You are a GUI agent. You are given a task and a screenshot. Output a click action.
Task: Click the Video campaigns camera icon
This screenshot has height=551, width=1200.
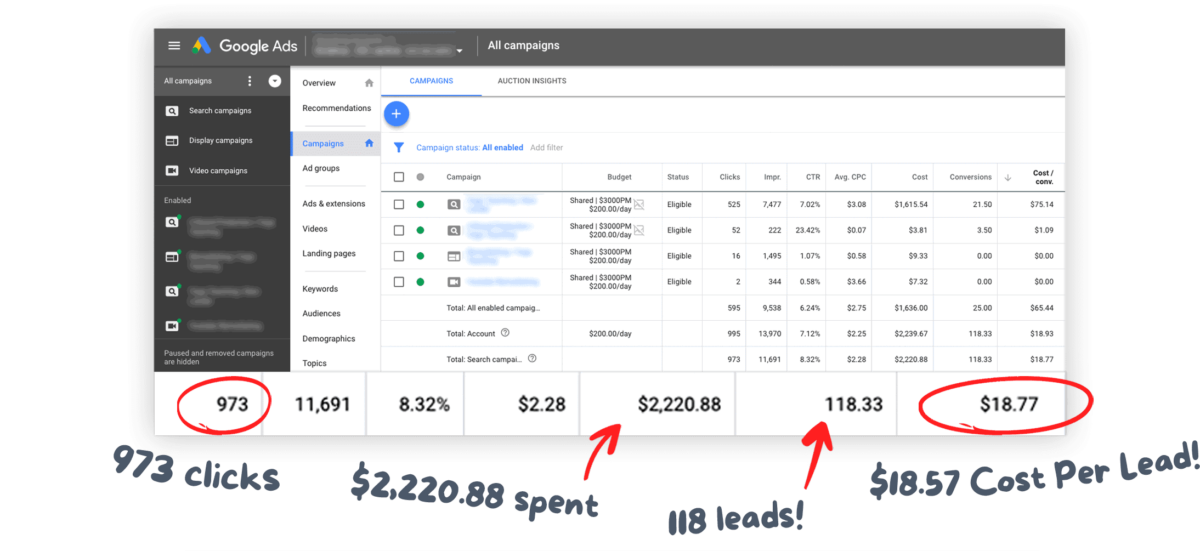pos(172,171)
